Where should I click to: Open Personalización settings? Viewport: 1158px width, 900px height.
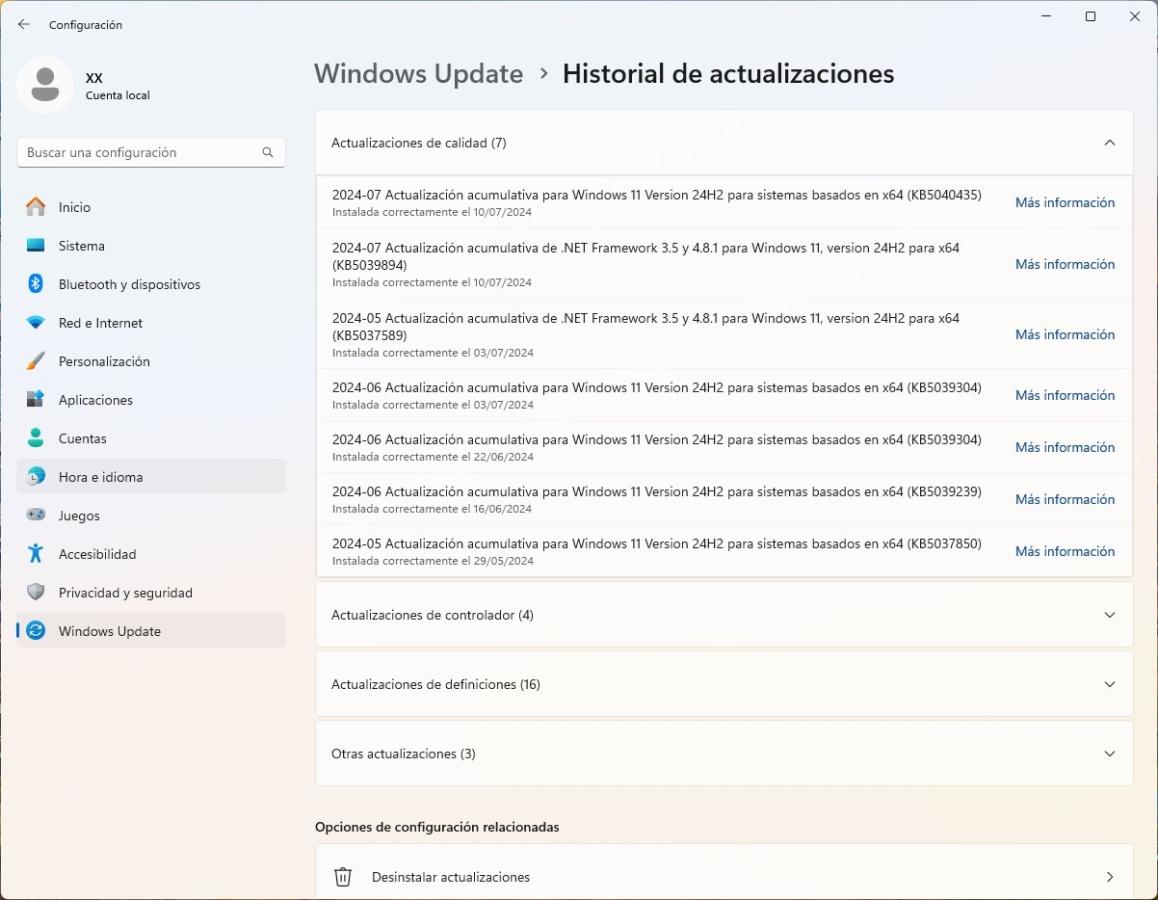151,361
